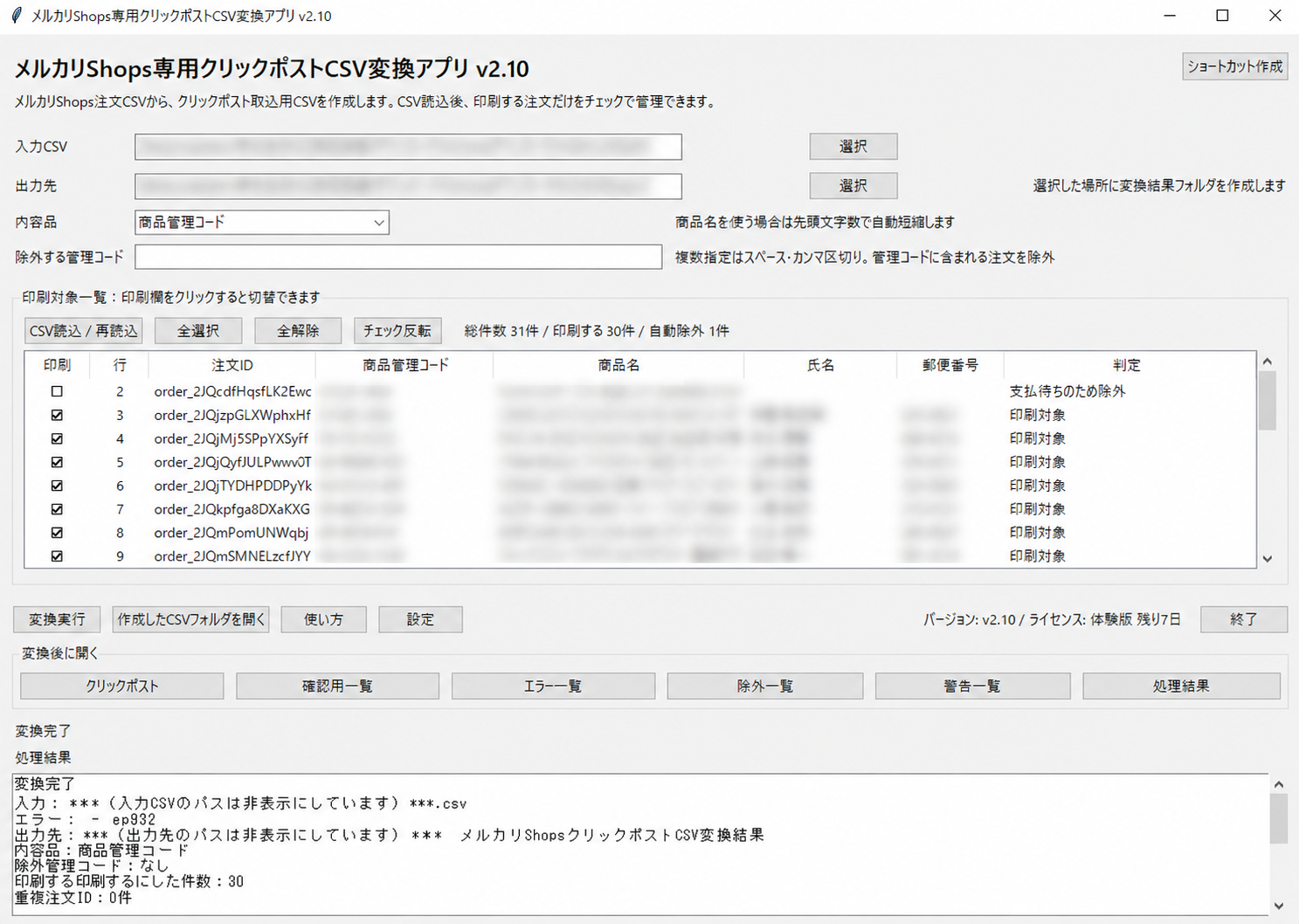Image resolution: width=1299 pixels, height=924 pixels.
Task: Click 選択 button for 出力先
Action: [853, 186]
